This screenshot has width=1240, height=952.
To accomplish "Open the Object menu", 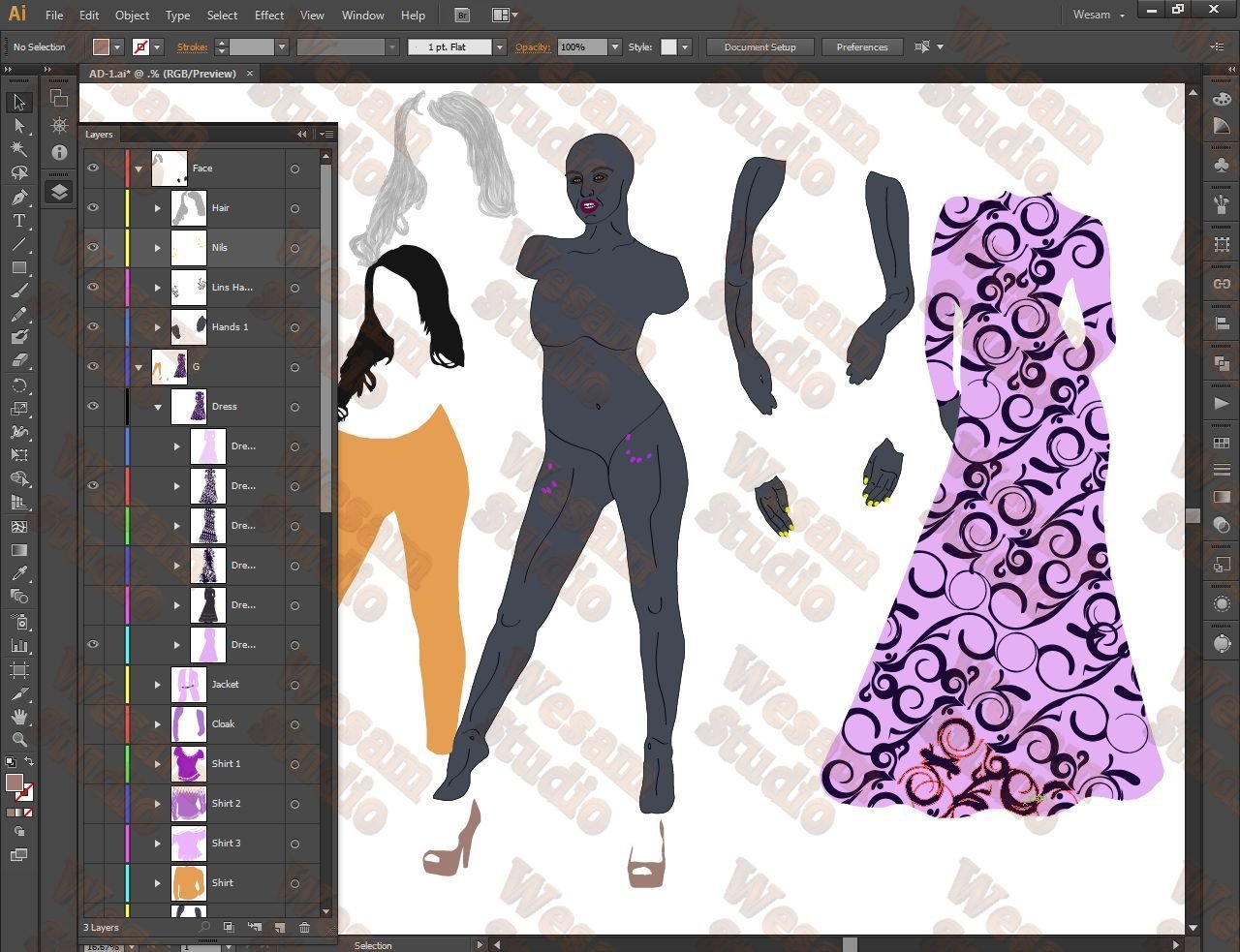I will tap(132, 15).
